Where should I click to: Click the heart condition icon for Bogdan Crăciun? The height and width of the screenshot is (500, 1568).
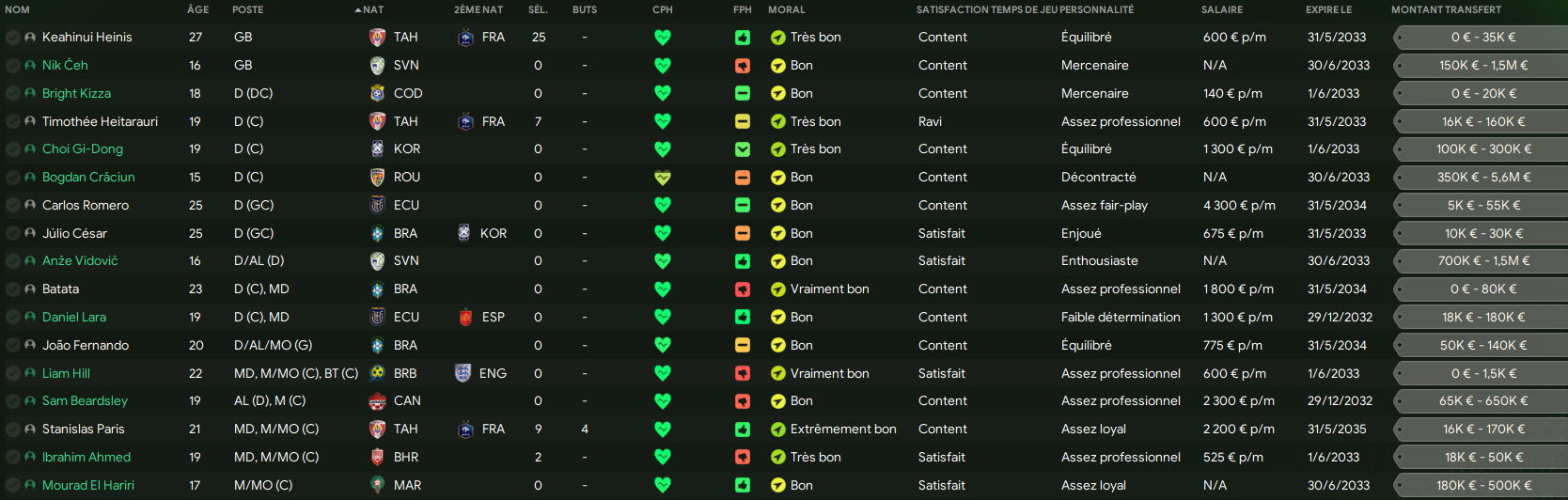(x=663, y=178)
